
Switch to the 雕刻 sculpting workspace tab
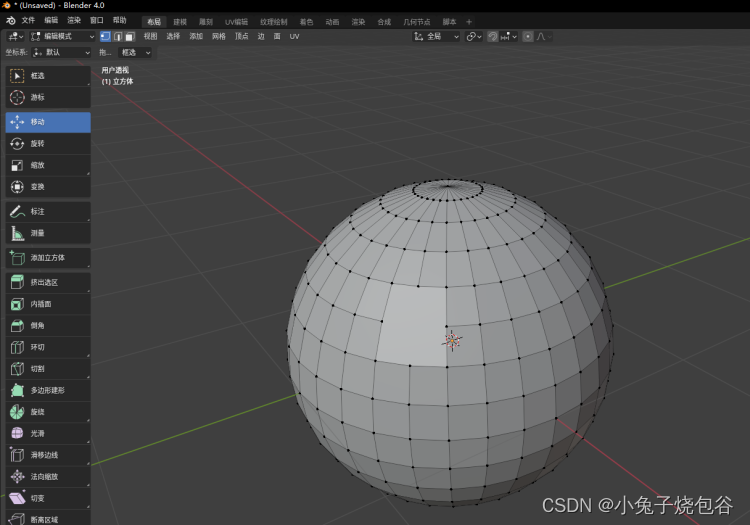pos(206,22)
